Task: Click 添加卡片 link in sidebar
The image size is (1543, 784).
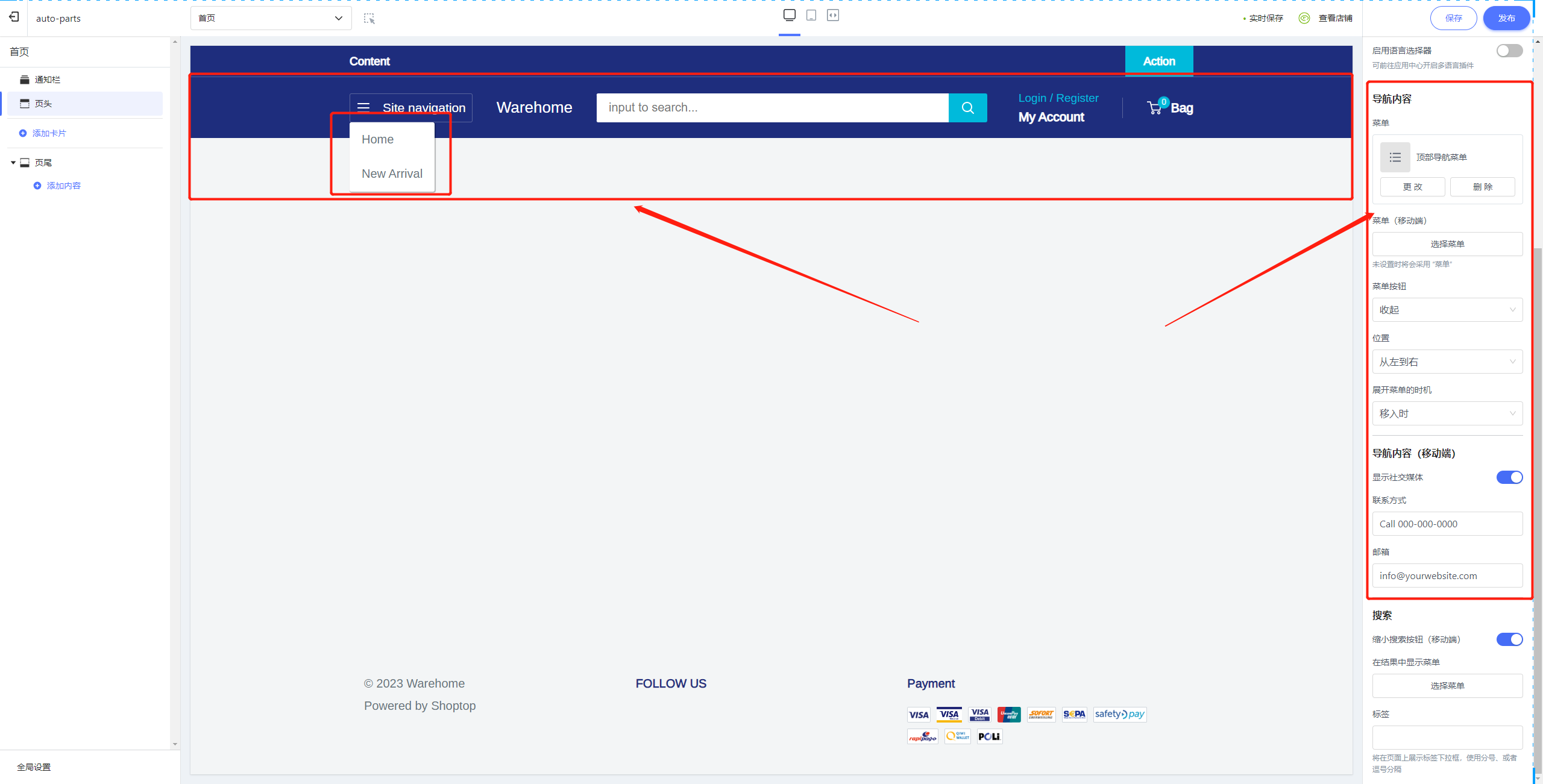Action: click(49, 133)
